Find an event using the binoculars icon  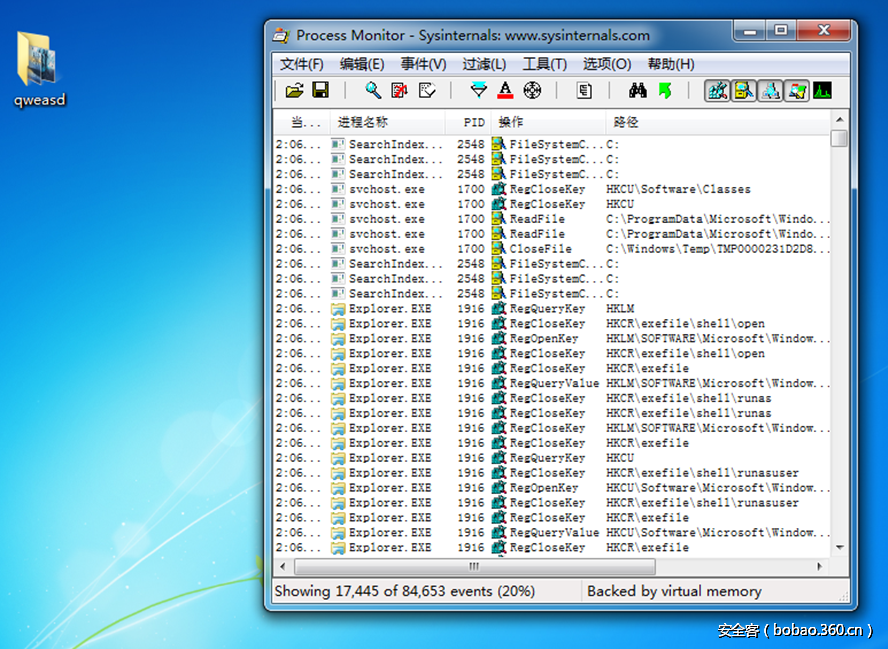point(636,91)
